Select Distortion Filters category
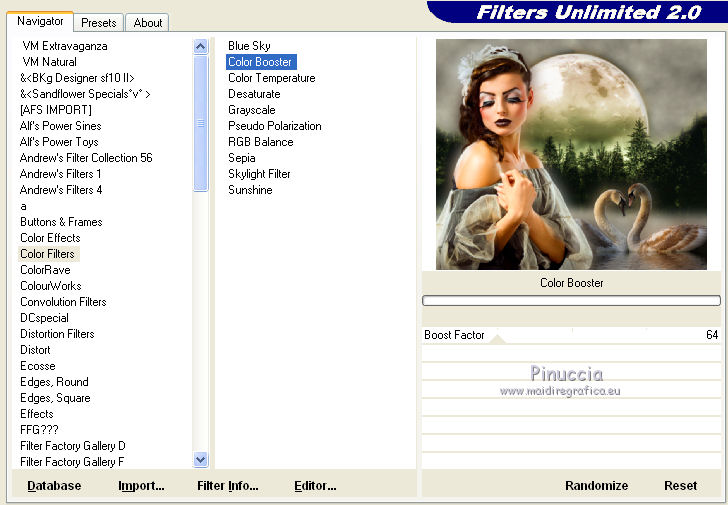The height and width of the screenshot is (505, 728). [57, 334]
